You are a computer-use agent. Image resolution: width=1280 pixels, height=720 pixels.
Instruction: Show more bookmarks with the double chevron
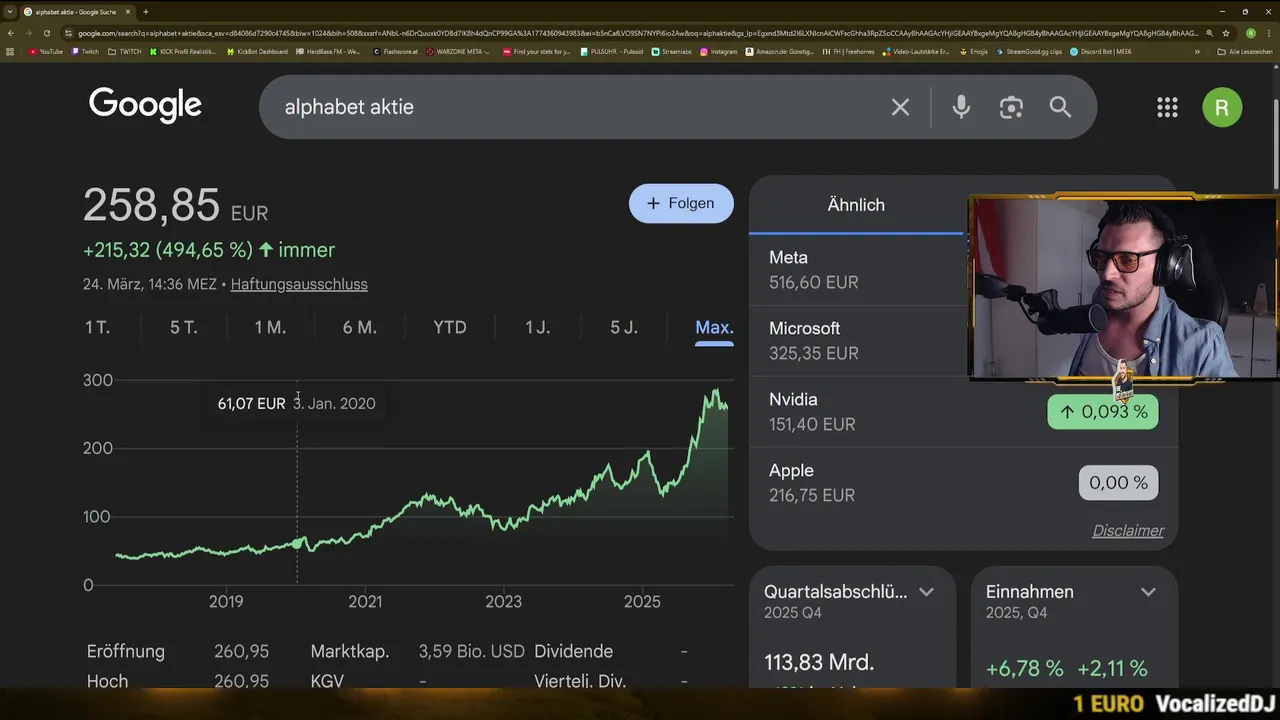(1197, 51)
